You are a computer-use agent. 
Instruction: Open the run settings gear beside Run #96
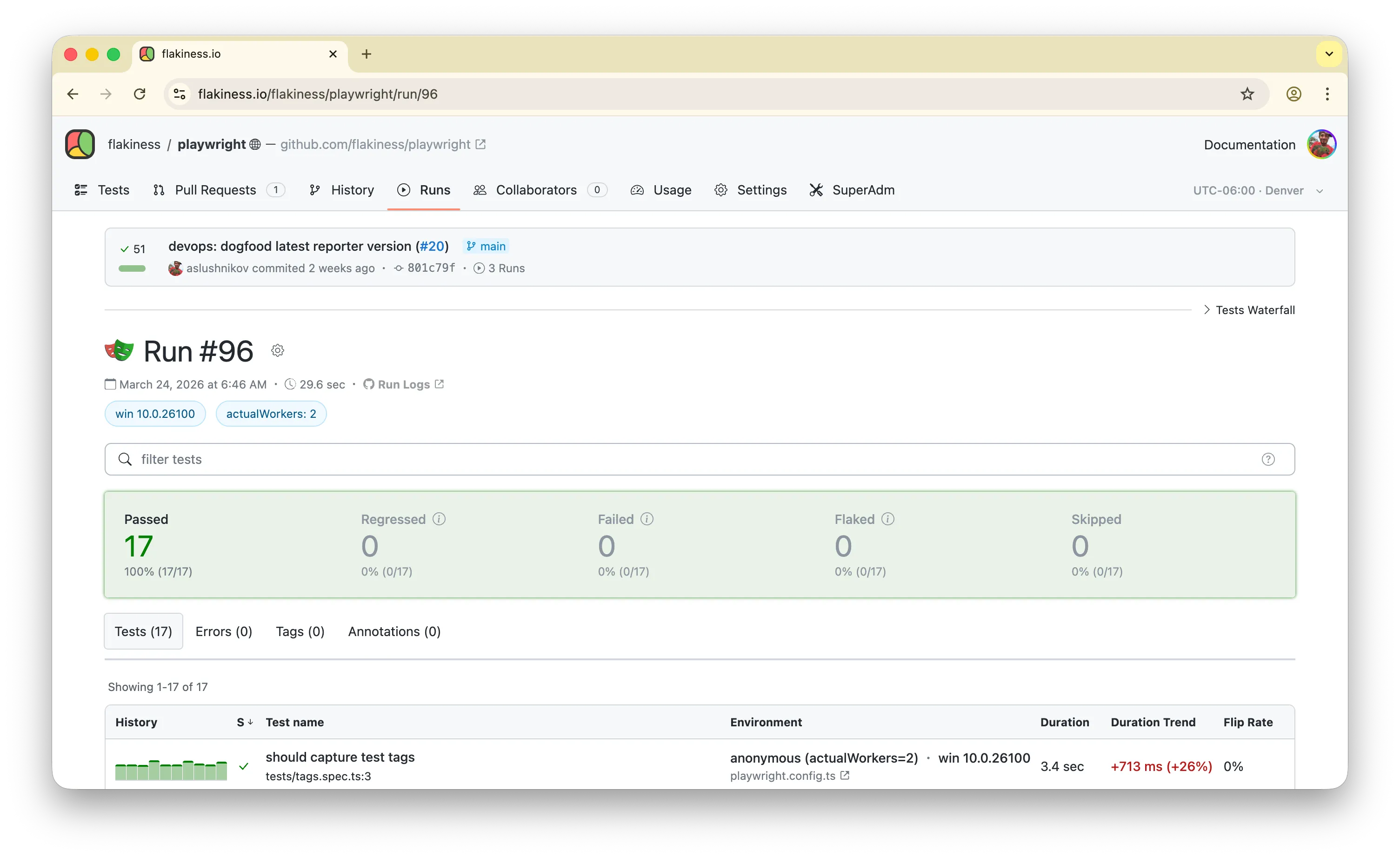point(277,350)
